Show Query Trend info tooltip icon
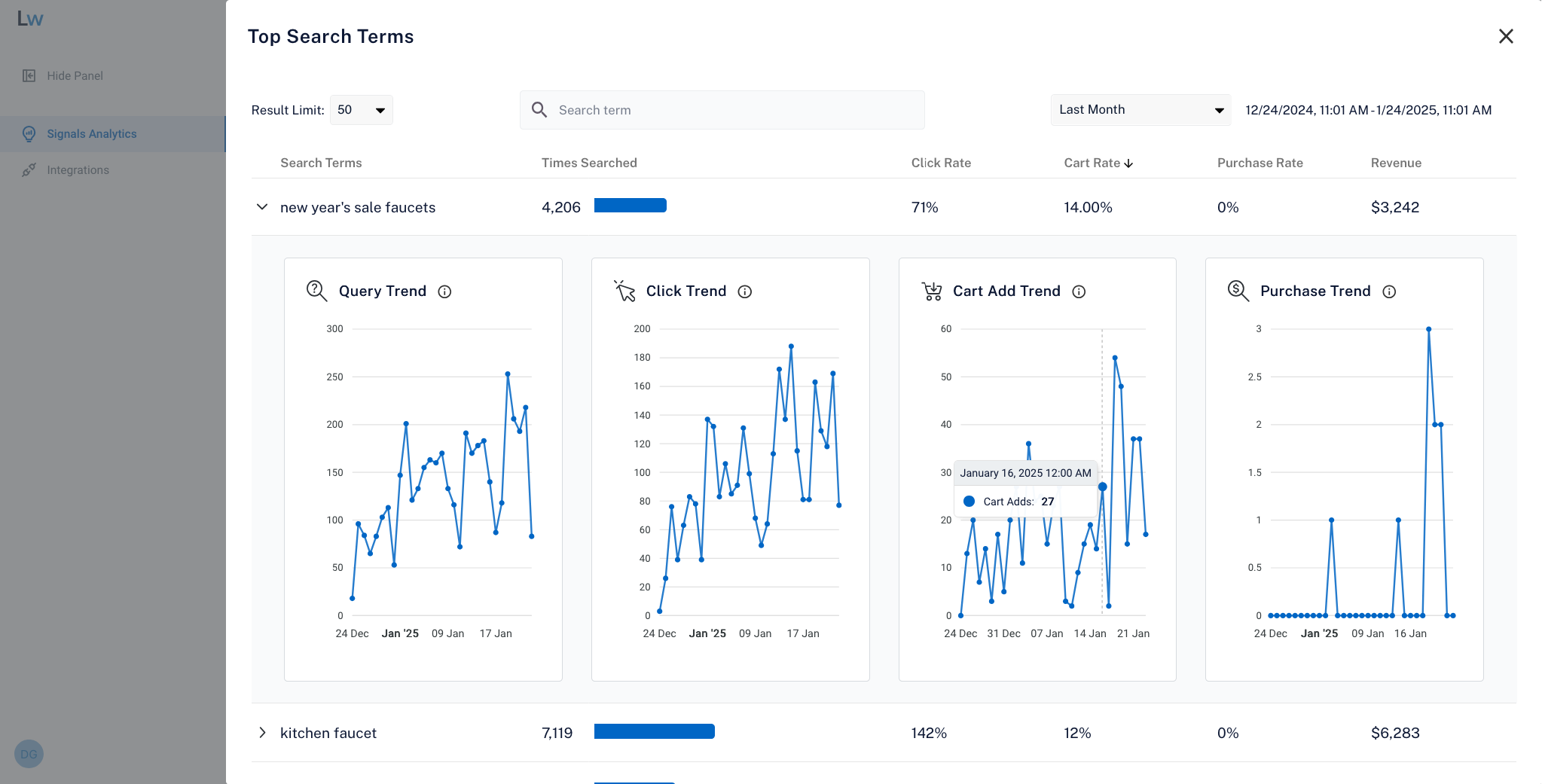 tap(444, 291)
